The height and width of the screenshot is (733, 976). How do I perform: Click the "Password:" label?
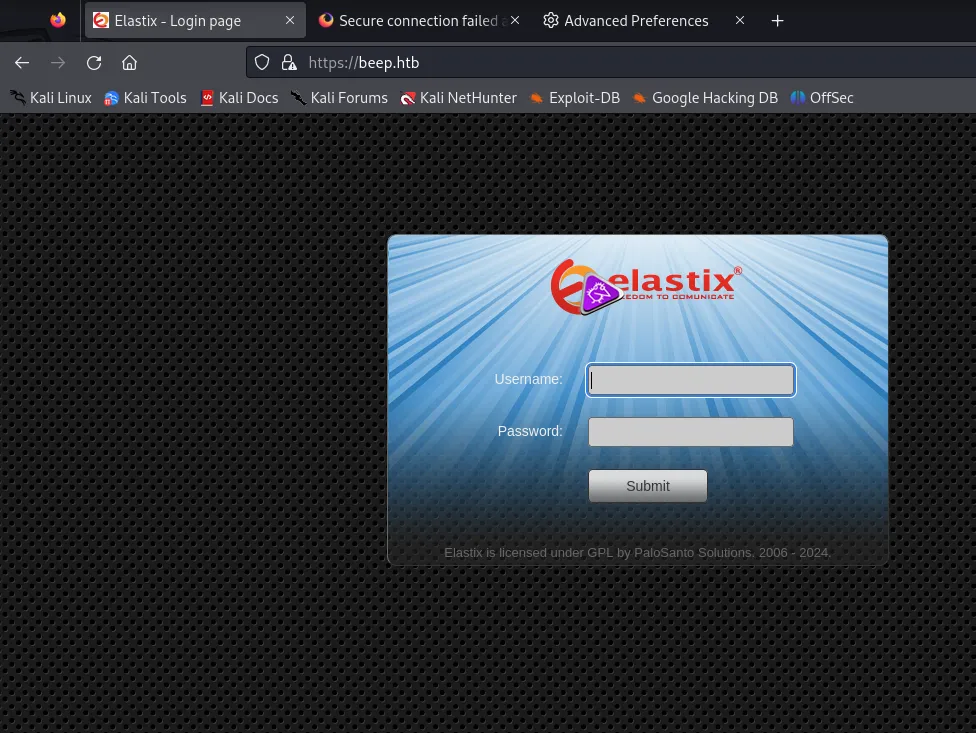(x=530, y=431)
